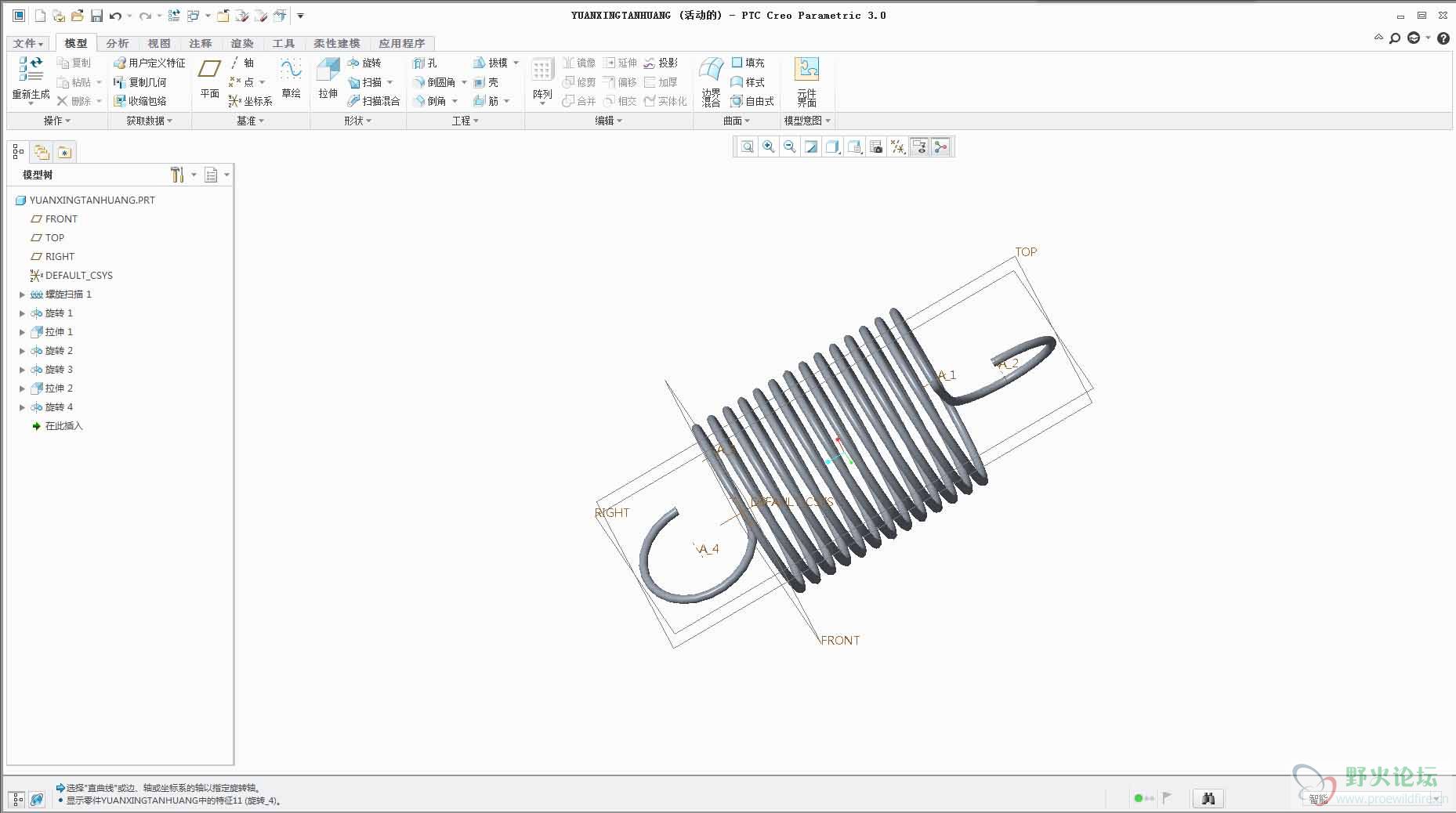This screenshot has width=1456, height=813.
Task: Open the 模型意图 group dropdown
Action: [x=807, y=121]
